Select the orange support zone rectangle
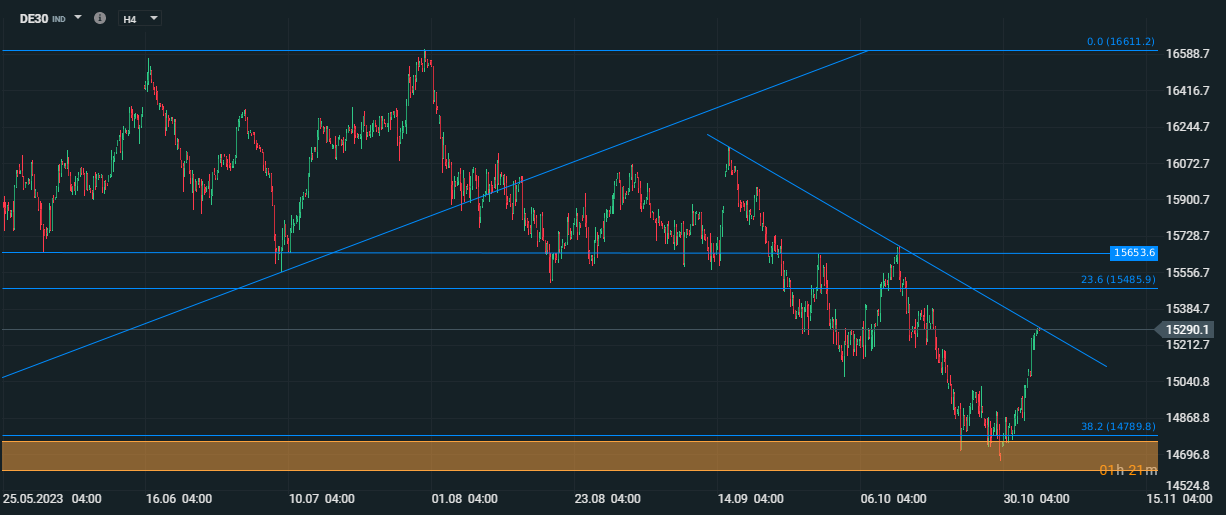 (x=579, y=455)
